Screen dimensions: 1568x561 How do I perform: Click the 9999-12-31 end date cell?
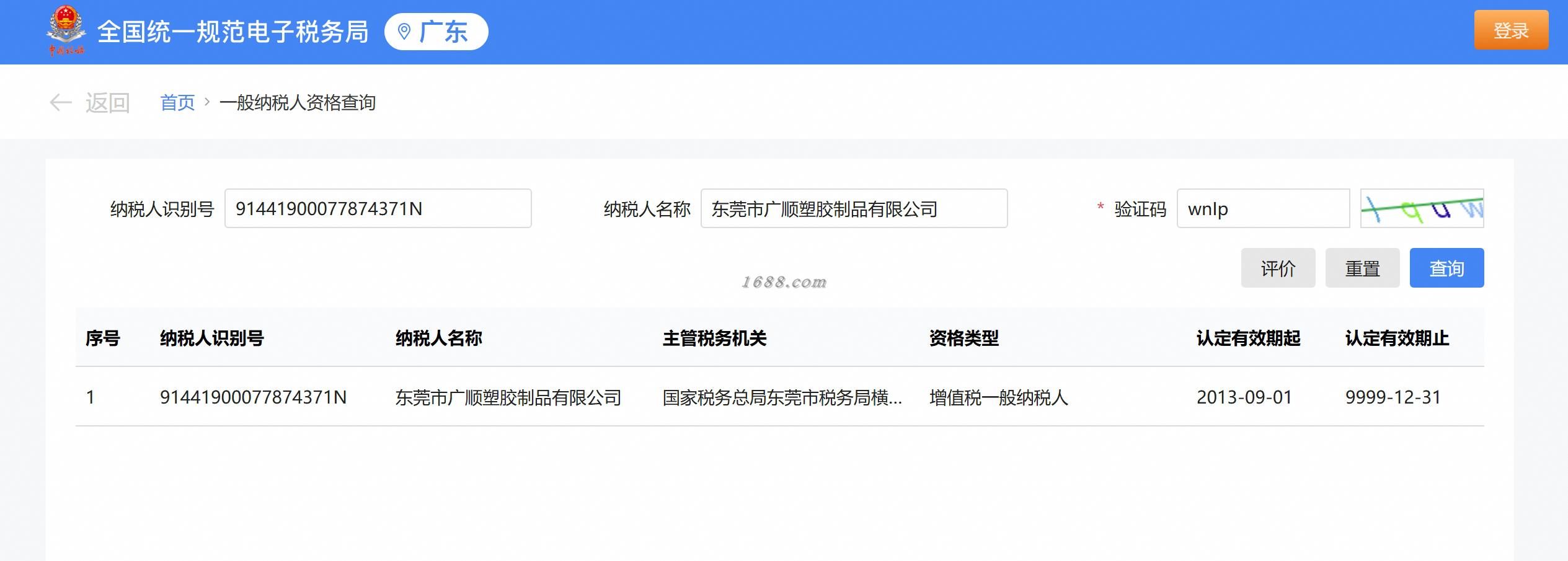[1393, 397]
